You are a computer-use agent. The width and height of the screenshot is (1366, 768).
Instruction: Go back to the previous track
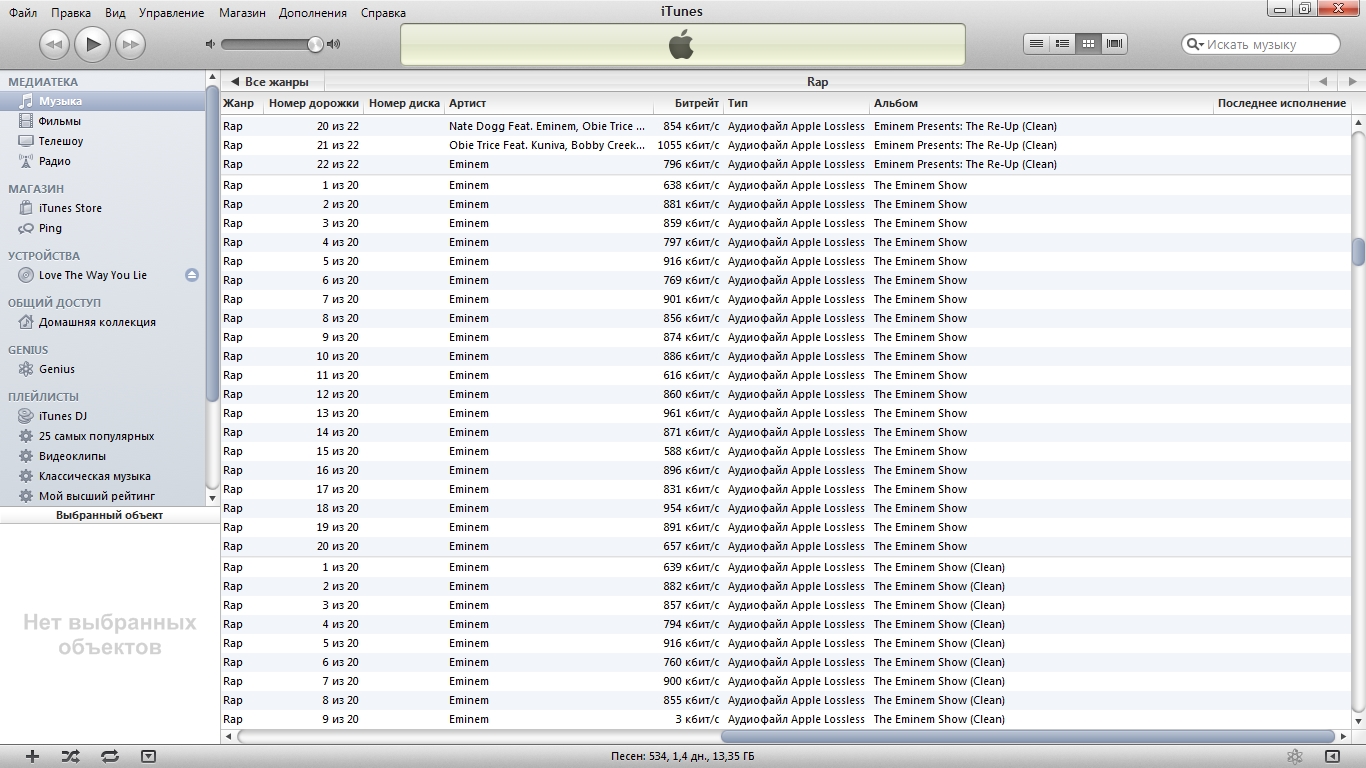[54, 44]
